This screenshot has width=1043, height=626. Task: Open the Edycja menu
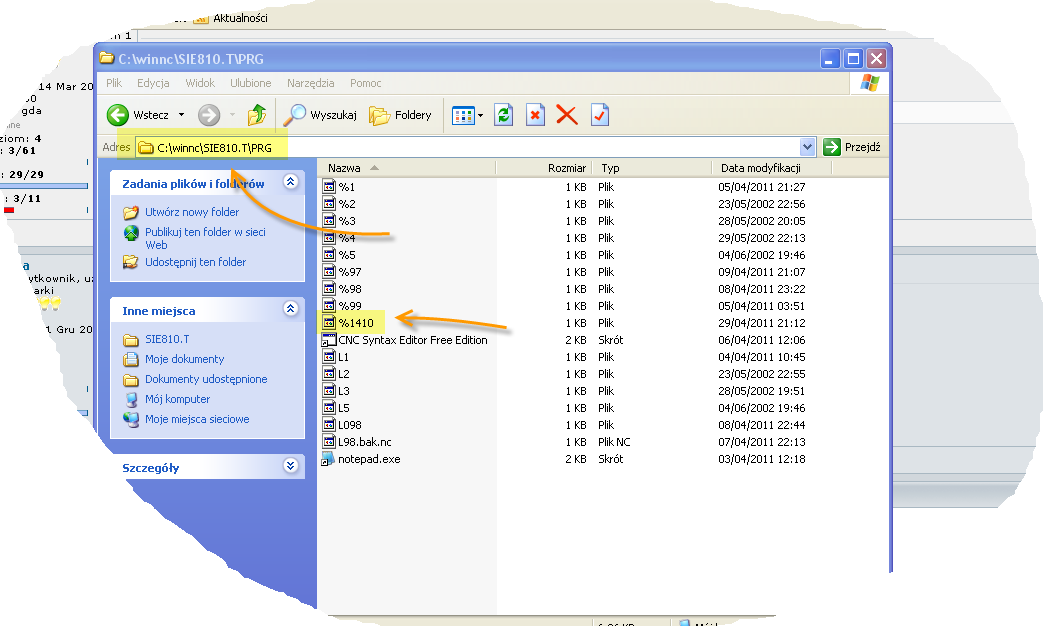click(153, 83)
